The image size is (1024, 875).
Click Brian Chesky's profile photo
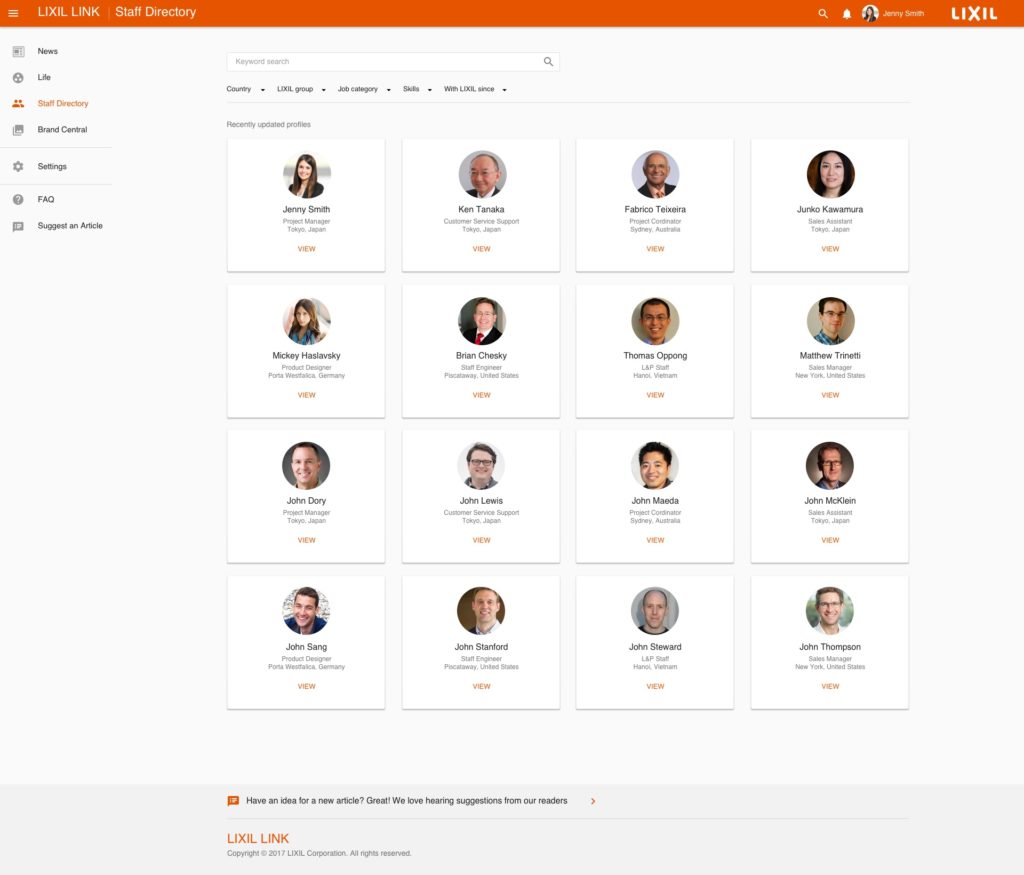481,321
